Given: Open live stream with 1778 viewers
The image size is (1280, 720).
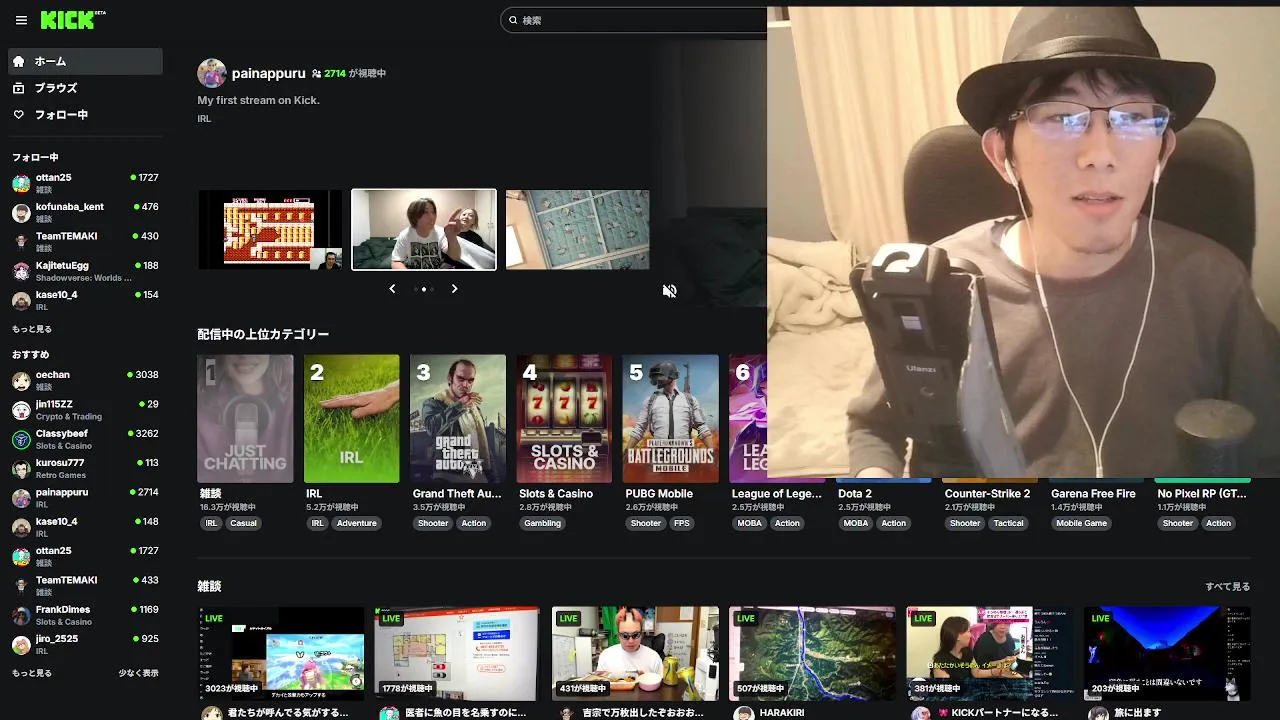Looking at the screenshot, I should pyautogui.click(x=458, y=653).
